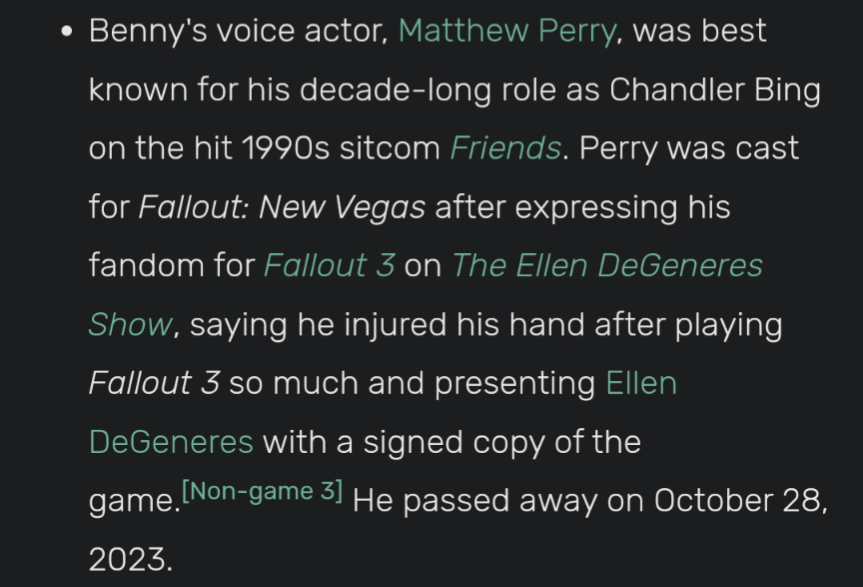Open the Matthew Perry link

(507, 31)
